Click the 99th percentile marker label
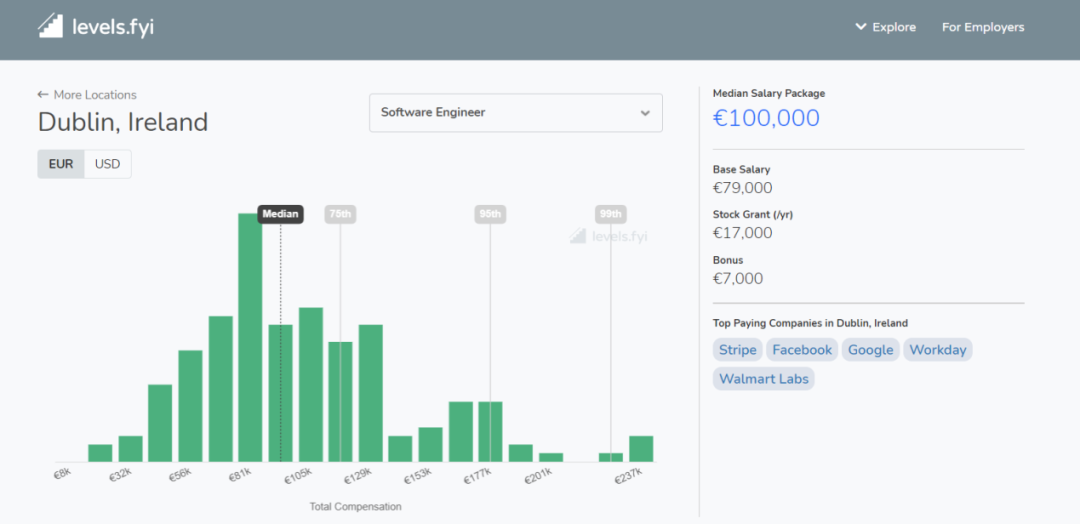This screenshot has height=524, width=1080. pyautogui.click(x=611, y=214)
